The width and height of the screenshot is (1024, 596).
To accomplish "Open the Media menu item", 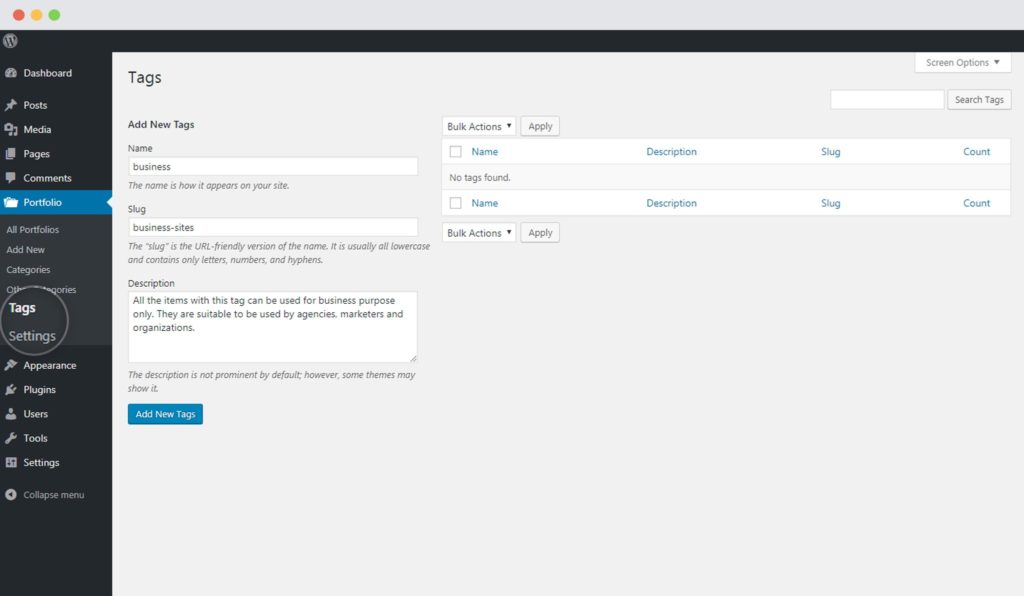I will 37,129.
